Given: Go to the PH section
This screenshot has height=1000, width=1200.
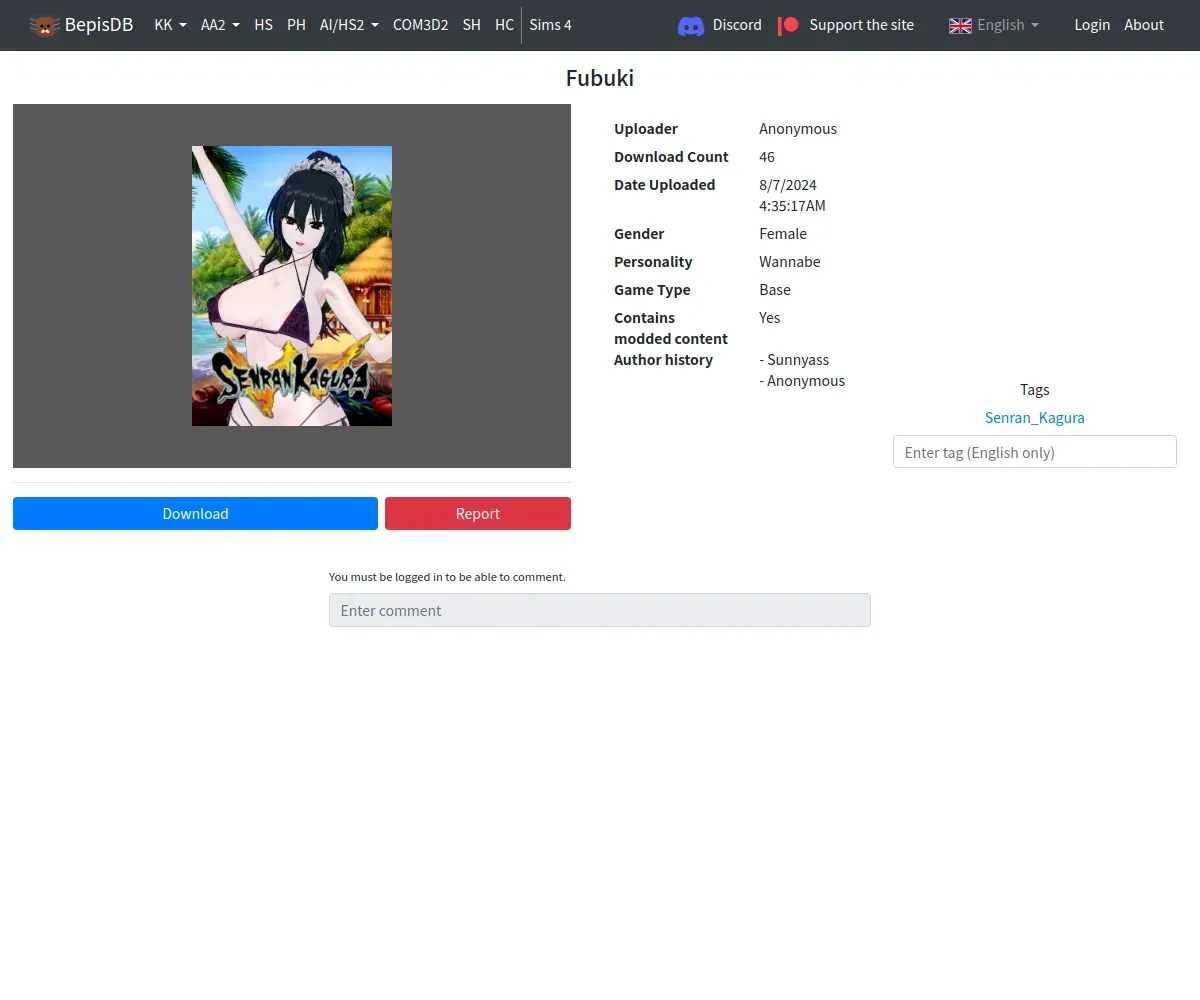Looking at the screenshot, I should point(296,25).
